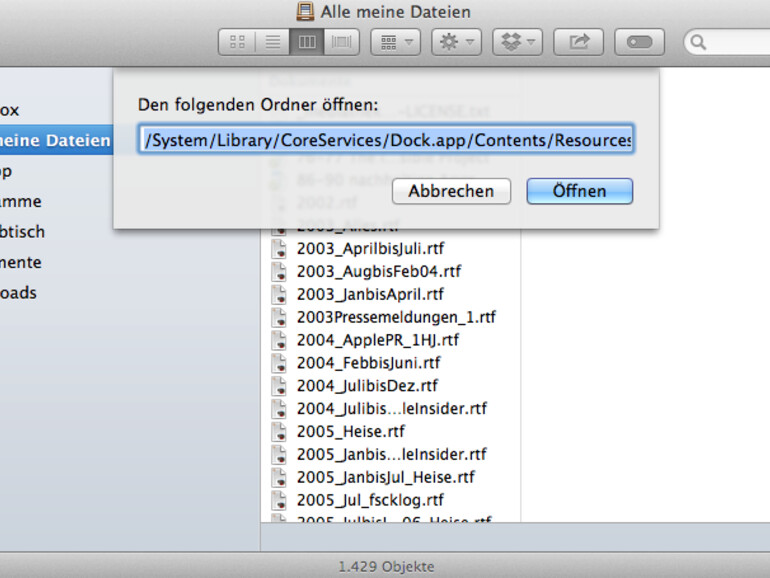The image size is (770, 578).
Task: Open the Programme sidebar item ending 'amme'
Action: point(21,201)
